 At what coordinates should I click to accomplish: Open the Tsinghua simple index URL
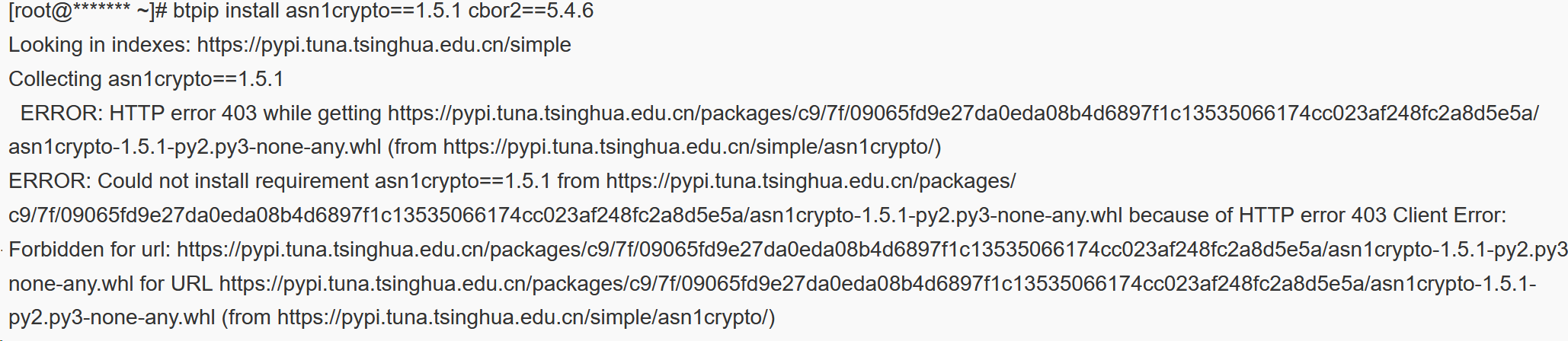383,45
